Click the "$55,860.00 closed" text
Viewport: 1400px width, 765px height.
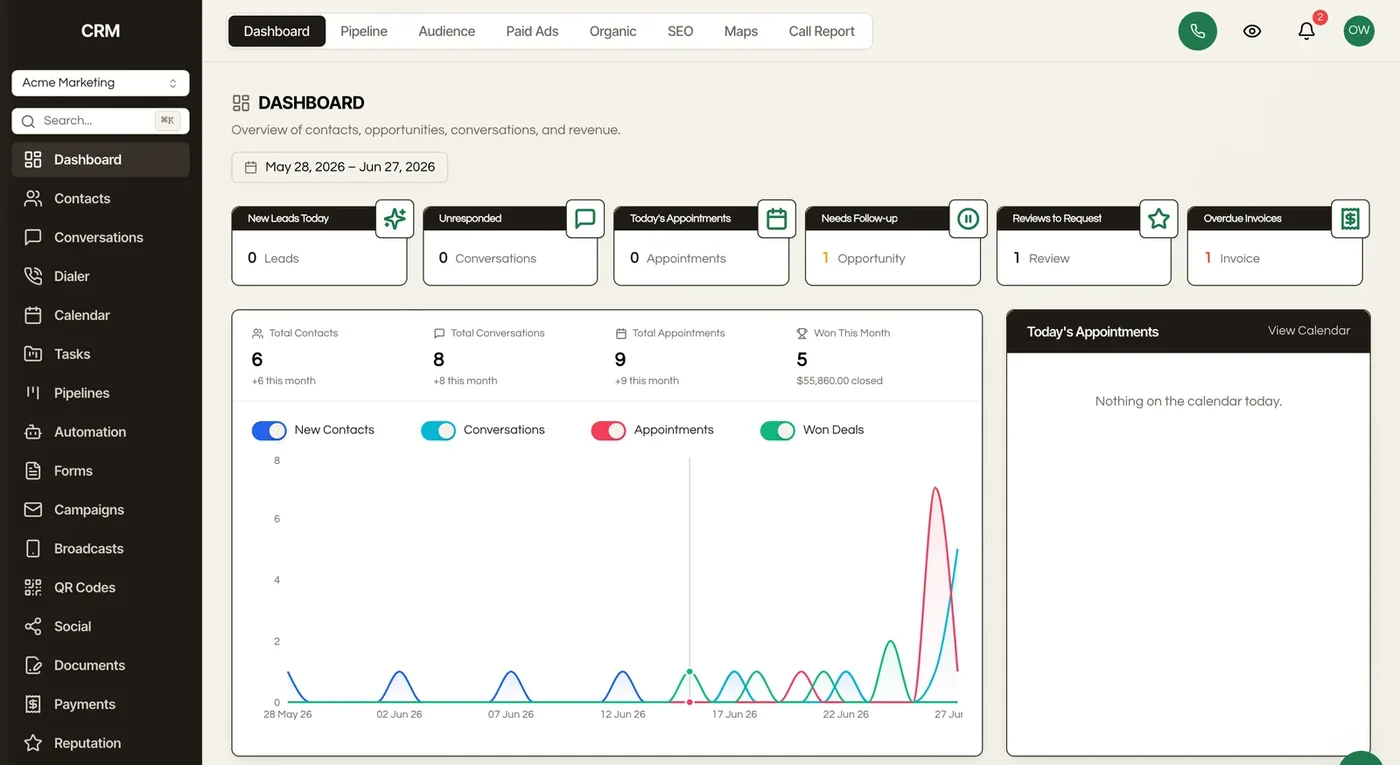(839, 381)
